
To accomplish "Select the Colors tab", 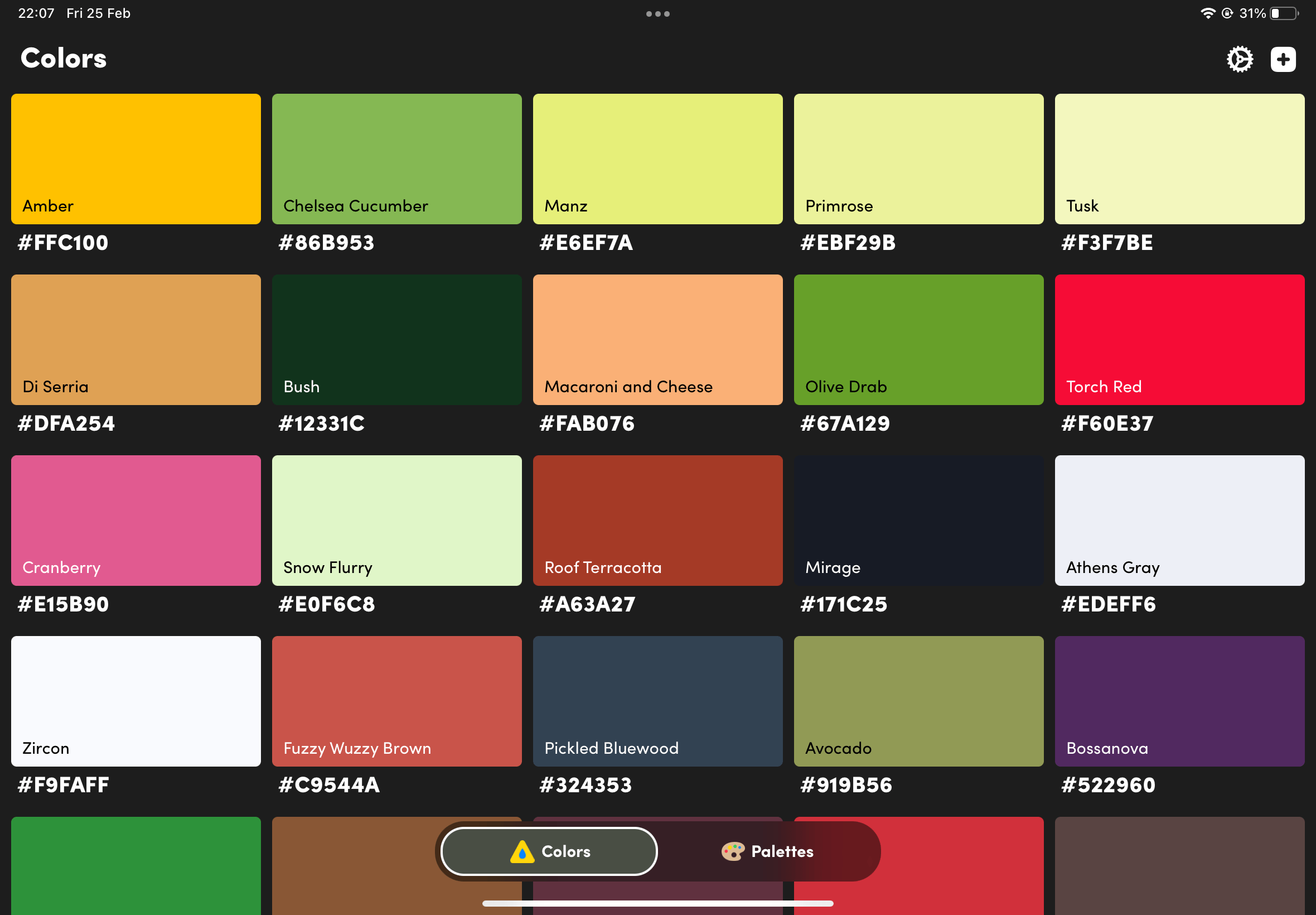I will pos(549,851).
